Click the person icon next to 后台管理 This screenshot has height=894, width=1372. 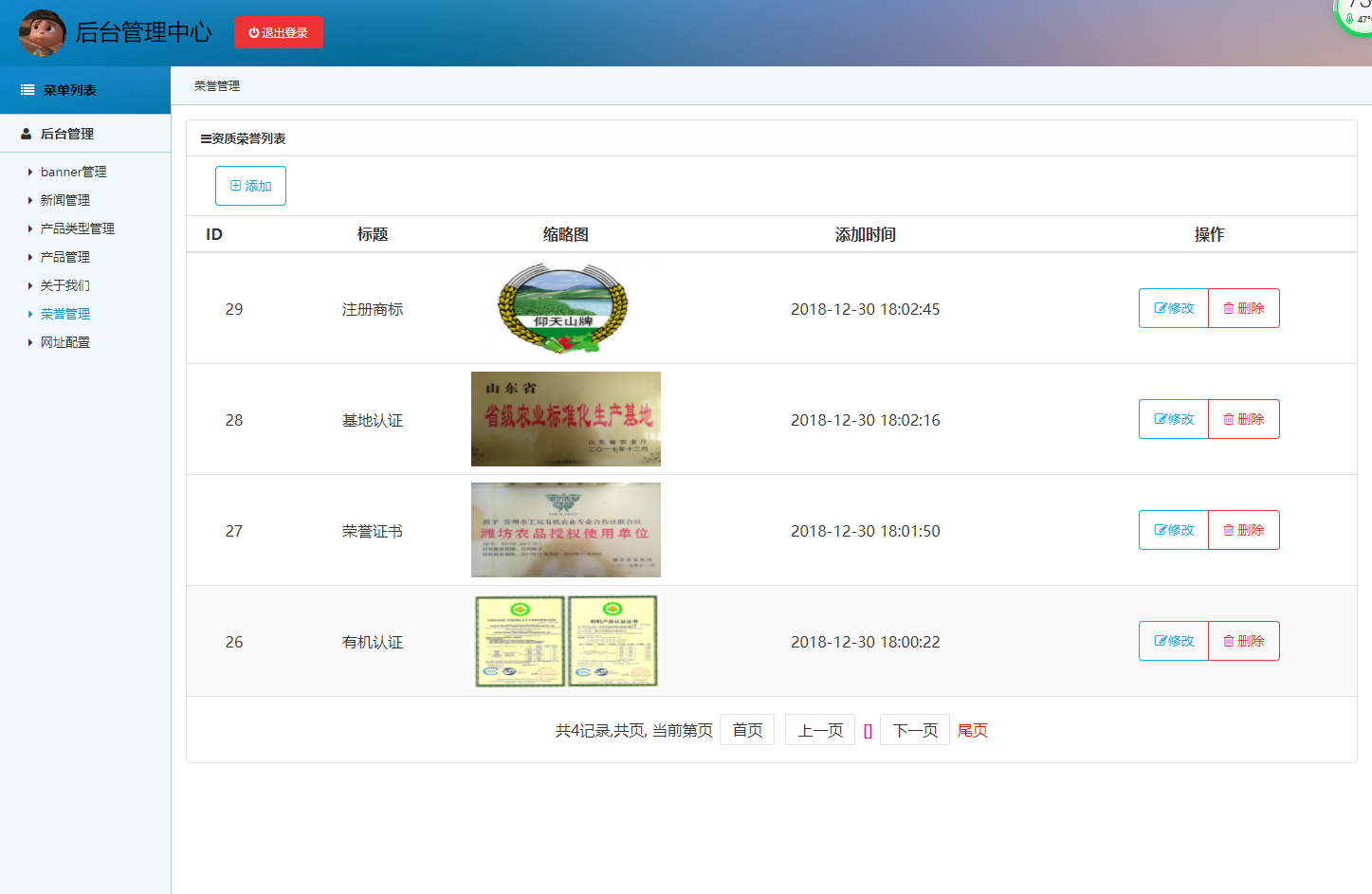click(25, 134)
